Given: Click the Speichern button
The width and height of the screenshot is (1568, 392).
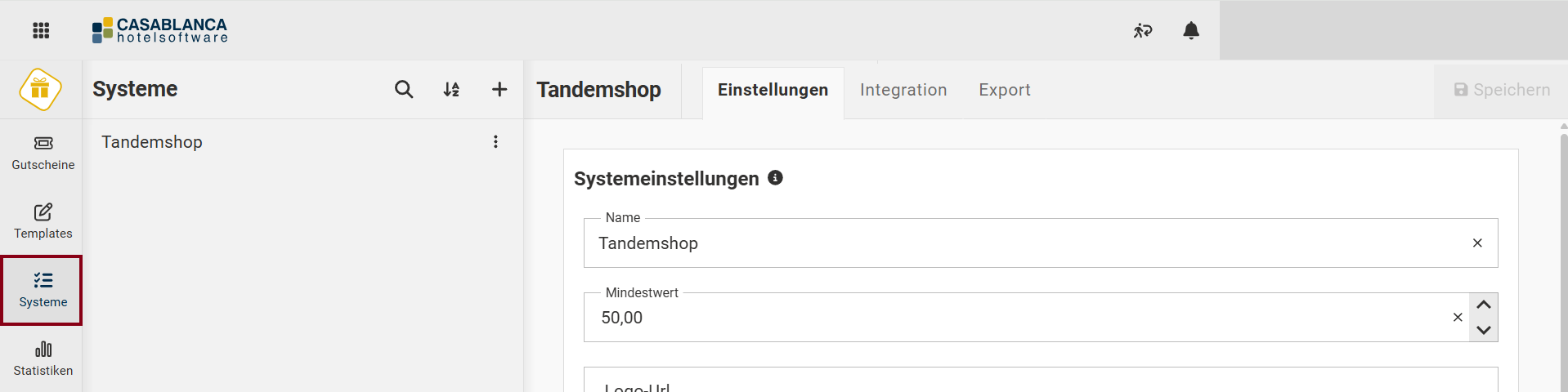Looking at the screenshot, I should (1501, 90).
